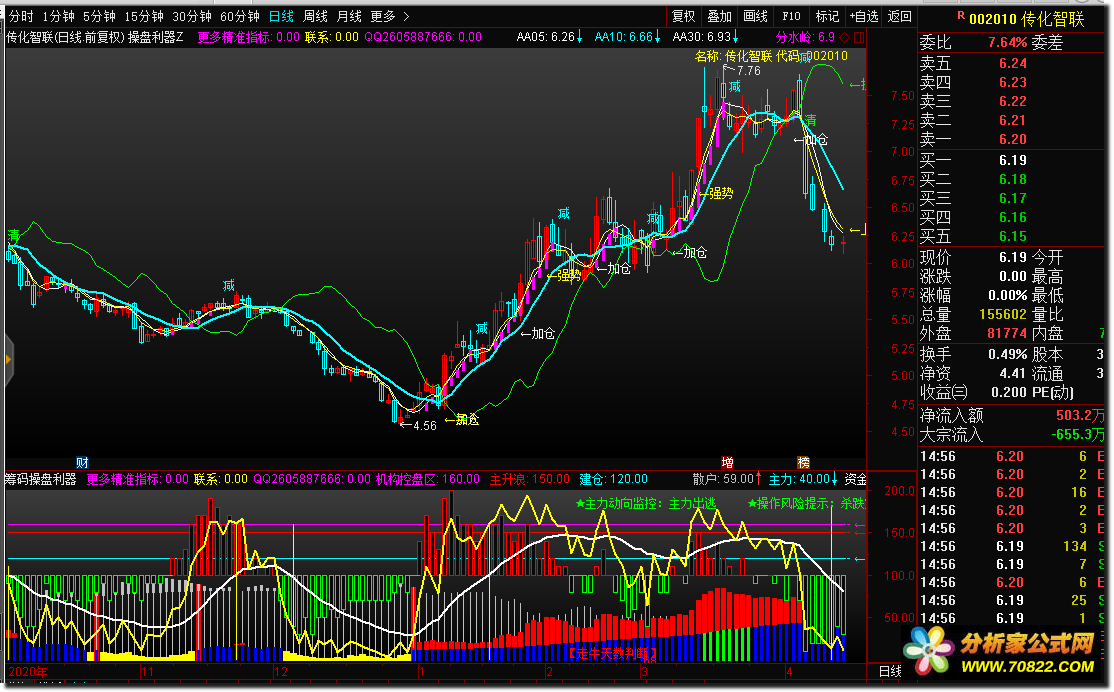Click the 收益(三) 0.200 value

1009,392
